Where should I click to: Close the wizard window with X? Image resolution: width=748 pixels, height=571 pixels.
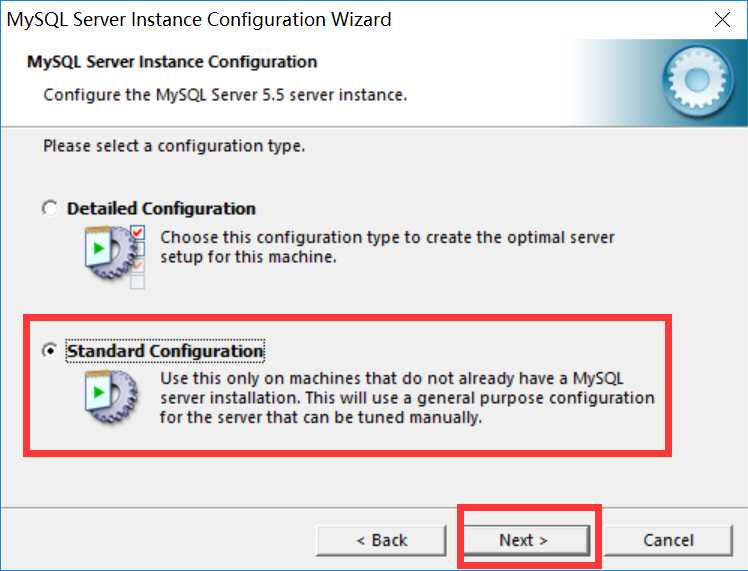click(722, 20)
